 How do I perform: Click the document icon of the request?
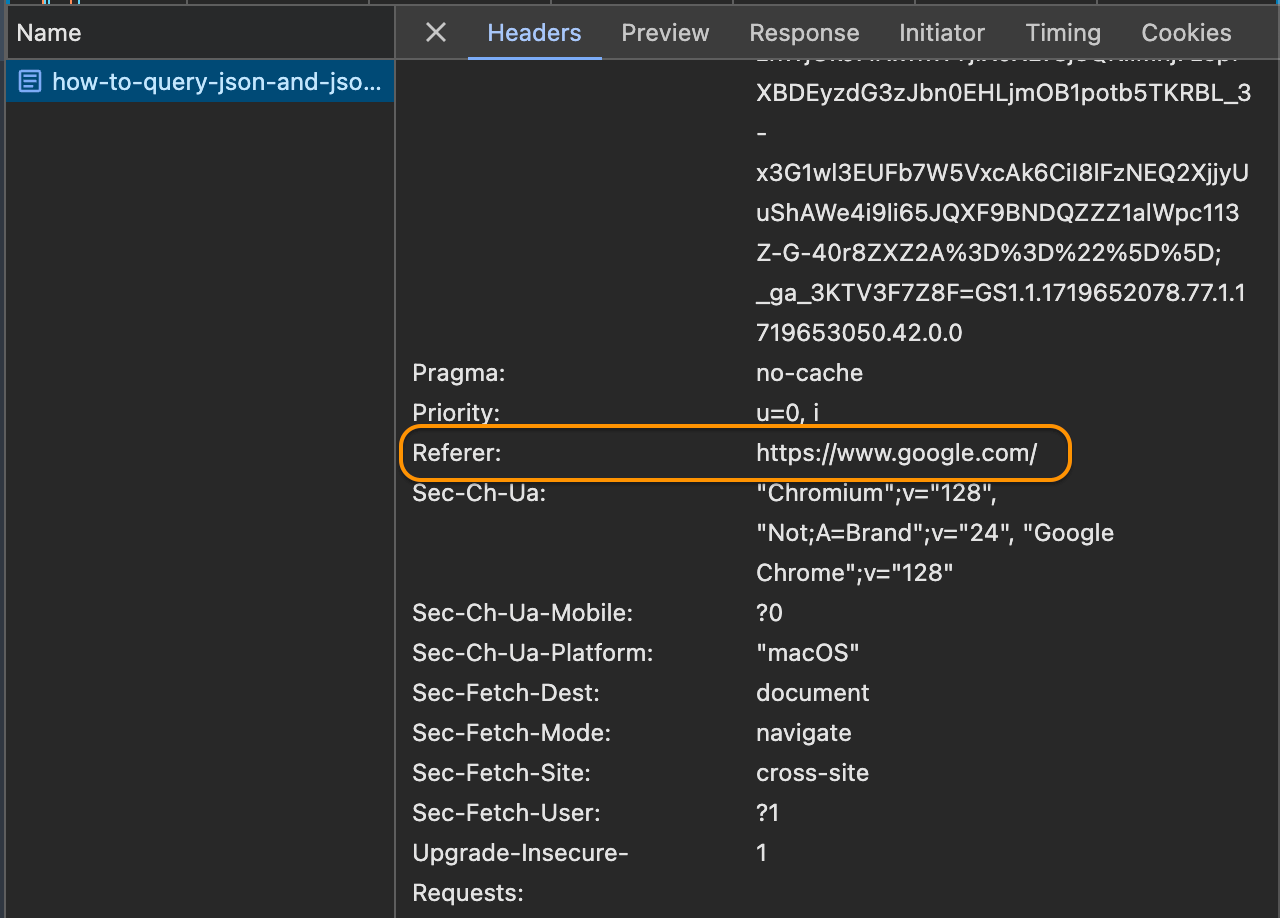click(x=31, y=81)
